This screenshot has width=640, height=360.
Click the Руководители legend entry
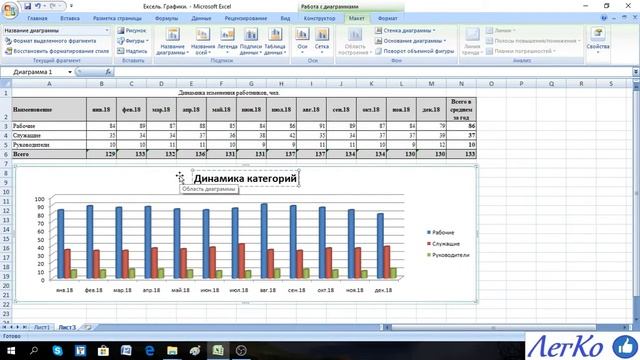point(448,255)
